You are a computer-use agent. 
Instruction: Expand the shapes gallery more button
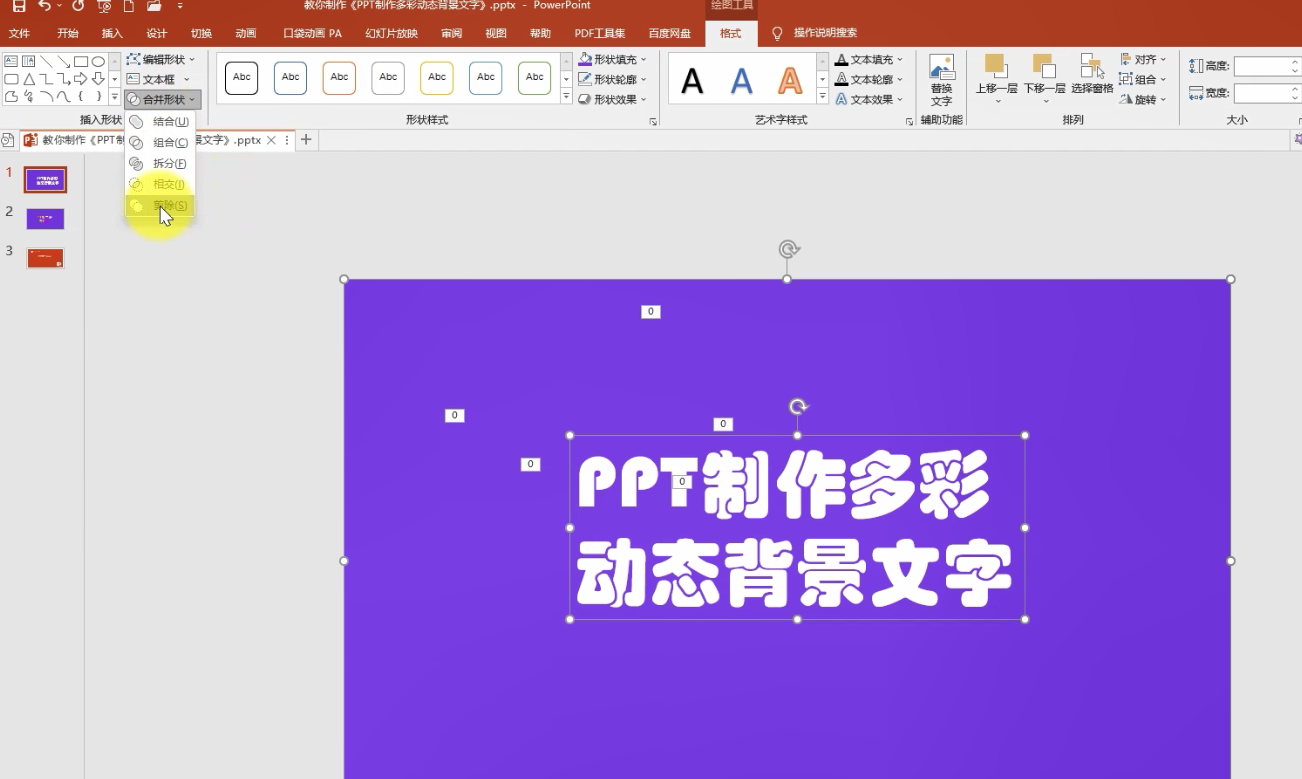click(x=115, y=97)
